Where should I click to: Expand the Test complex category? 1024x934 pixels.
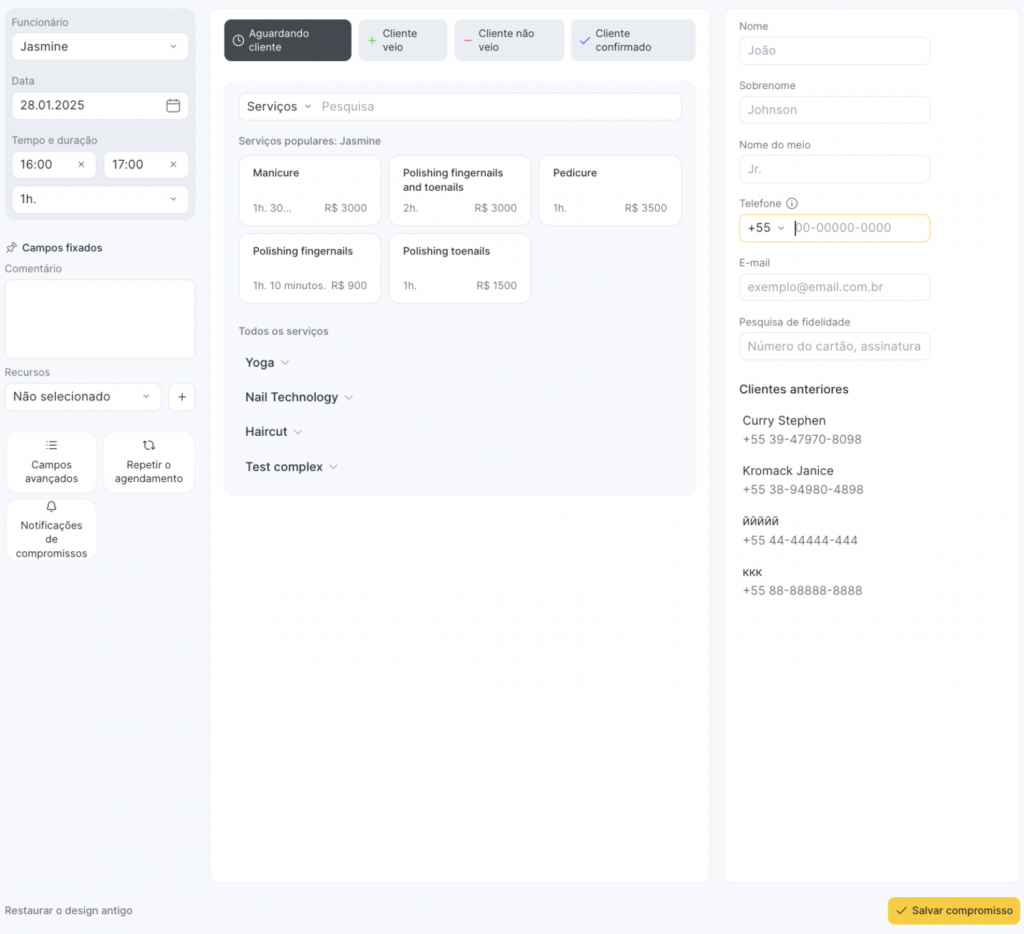(291, 467)
